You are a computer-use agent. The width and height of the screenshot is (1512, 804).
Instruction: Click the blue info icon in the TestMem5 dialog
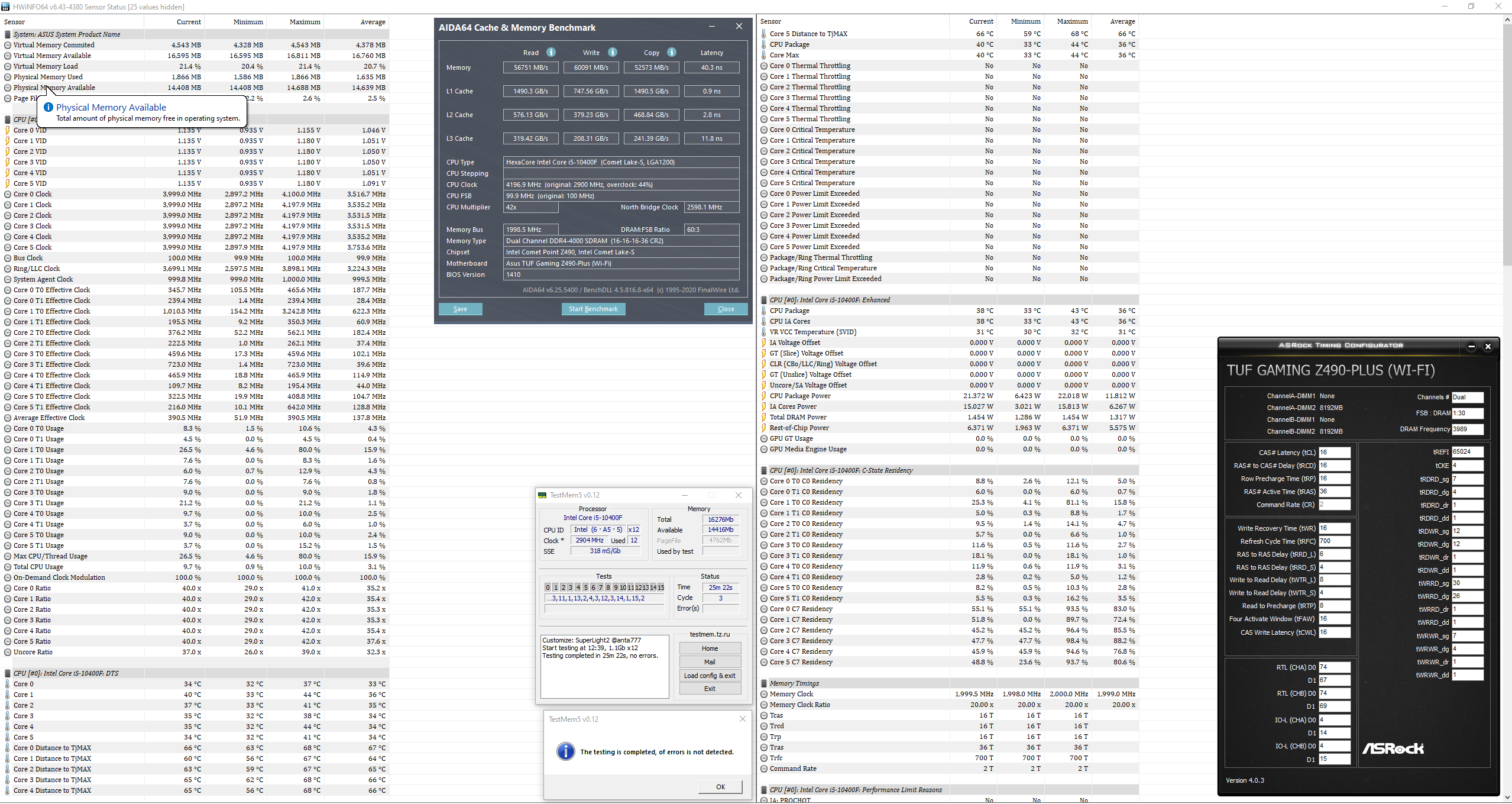tap(565, 751)
